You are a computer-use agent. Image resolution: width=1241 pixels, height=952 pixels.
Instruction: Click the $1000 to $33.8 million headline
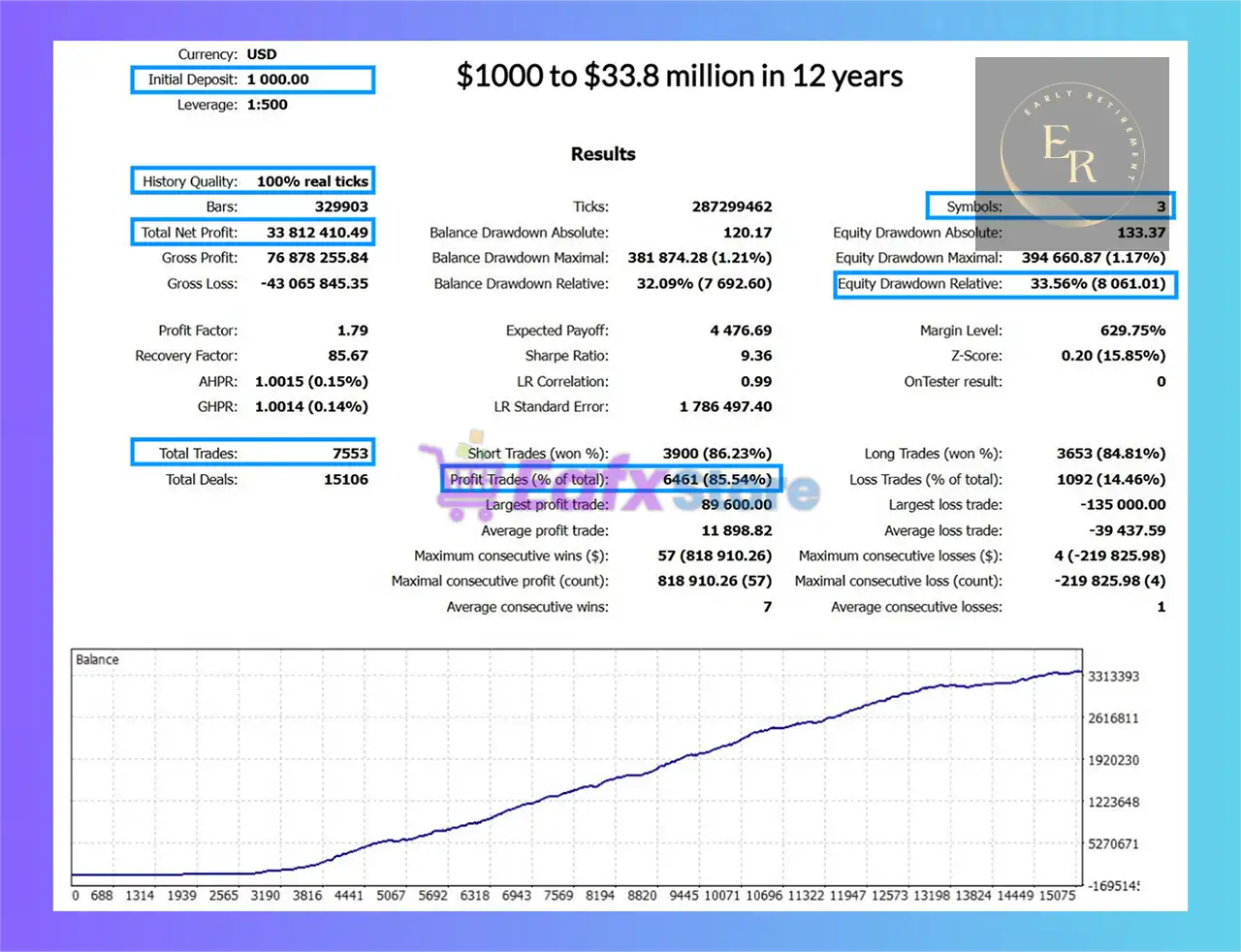680,77
